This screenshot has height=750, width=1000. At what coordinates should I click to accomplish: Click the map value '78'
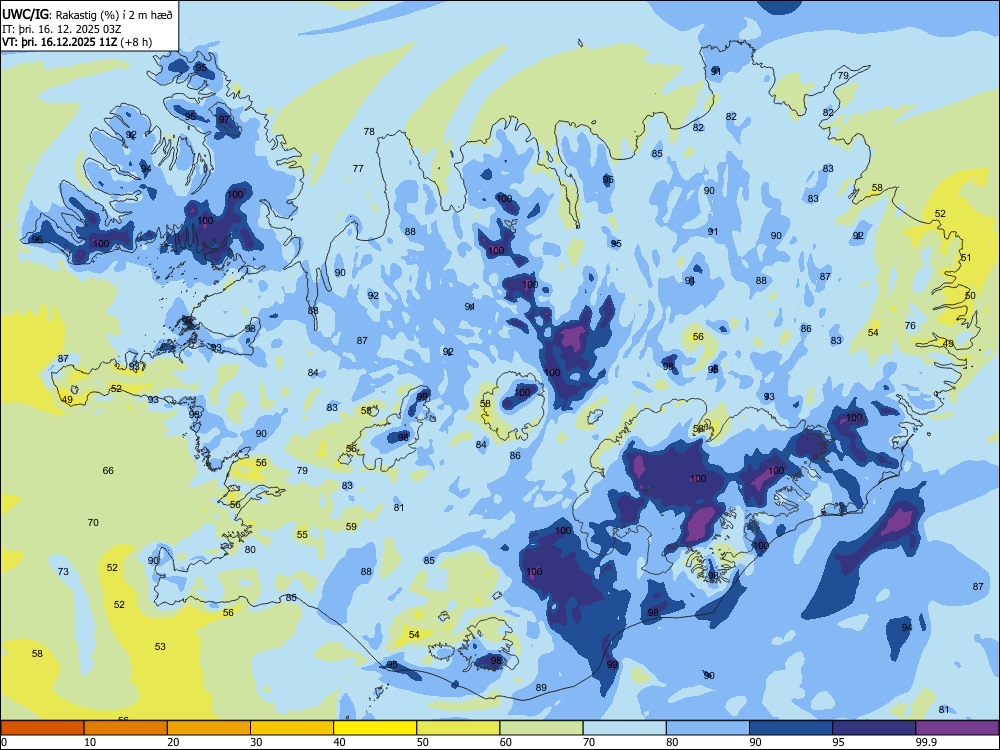click(369, 131)
